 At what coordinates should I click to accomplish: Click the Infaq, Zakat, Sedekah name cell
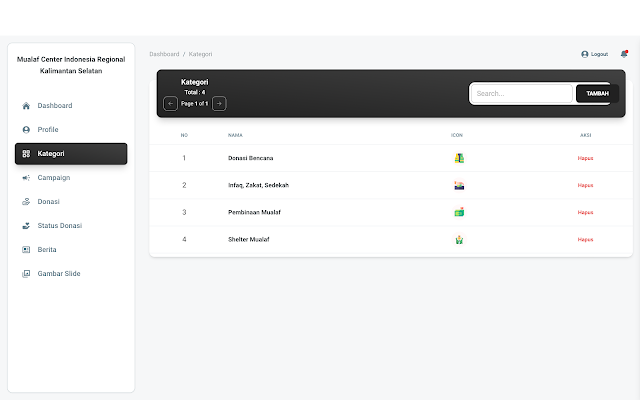click(258, 185)
